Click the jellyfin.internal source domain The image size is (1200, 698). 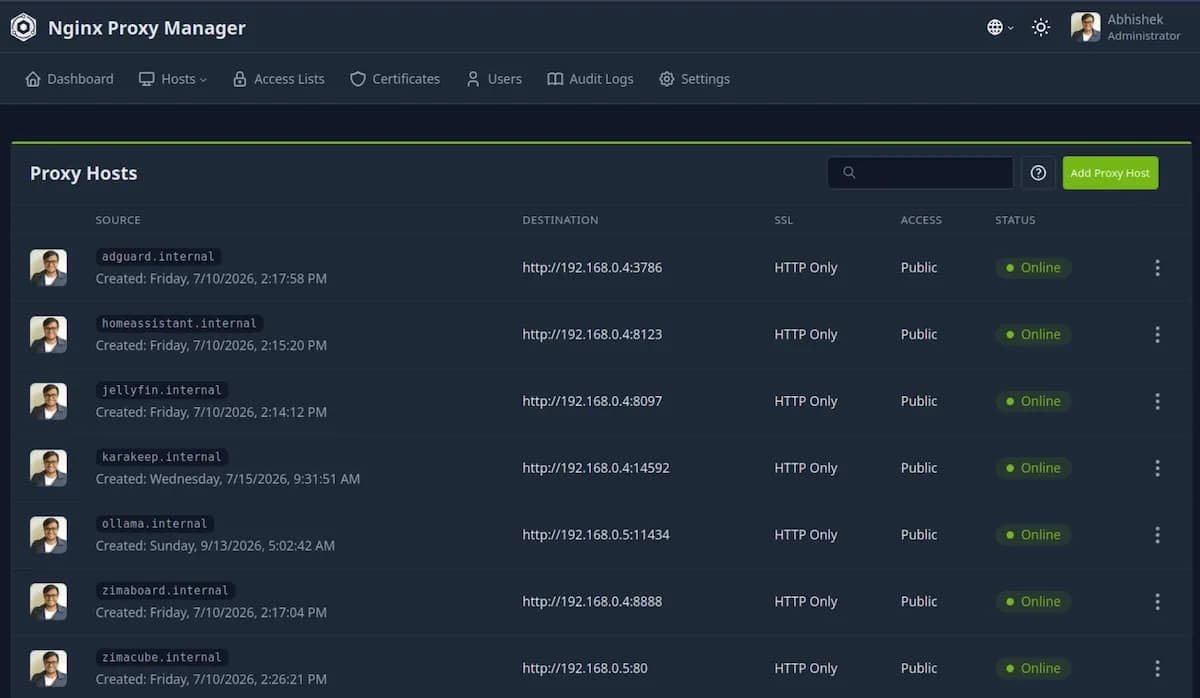click(161, 390)
